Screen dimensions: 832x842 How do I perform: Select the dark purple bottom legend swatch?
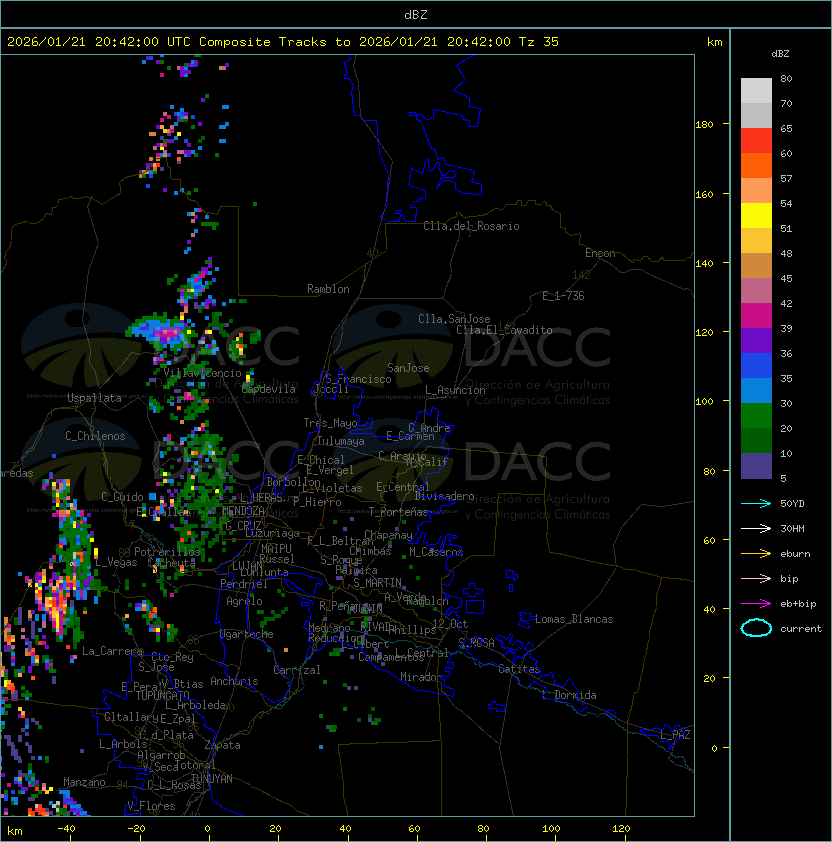point(756,466)
